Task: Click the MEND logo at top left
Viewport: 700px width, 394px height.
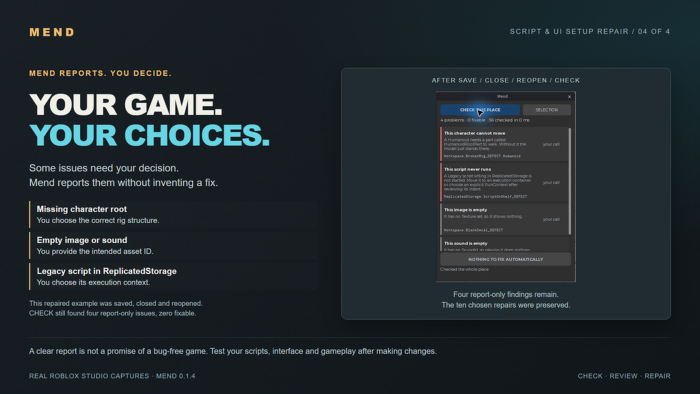Action: pyautogui.click(x=52, y=32)
